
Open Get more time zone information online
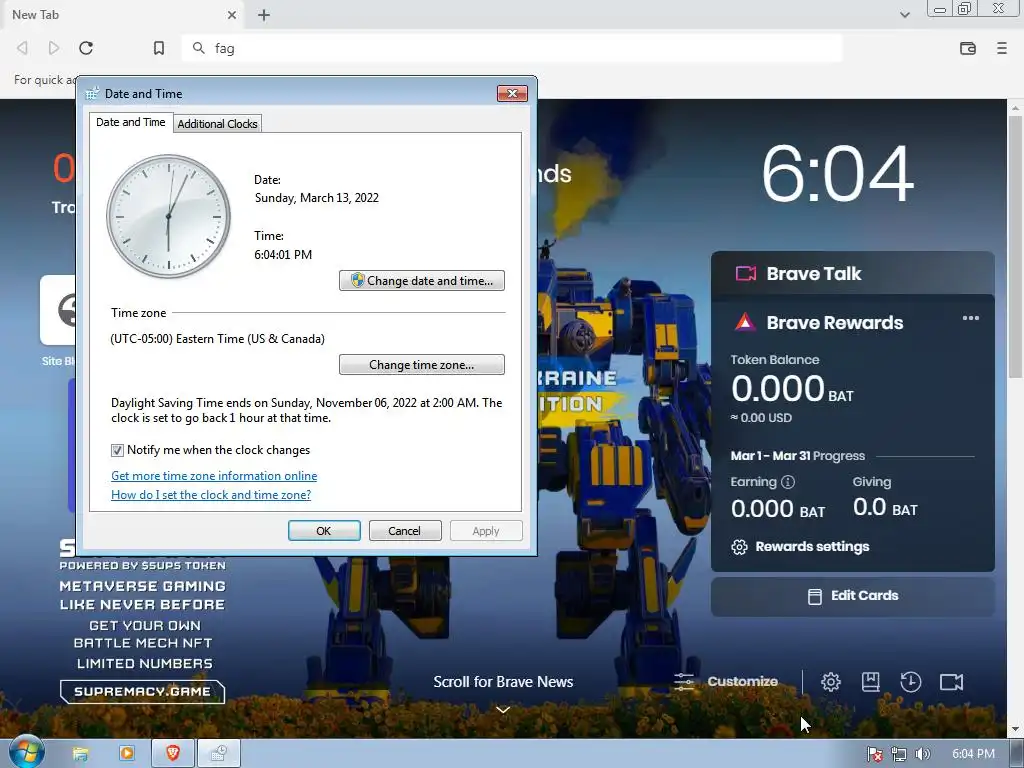(214, 476)
